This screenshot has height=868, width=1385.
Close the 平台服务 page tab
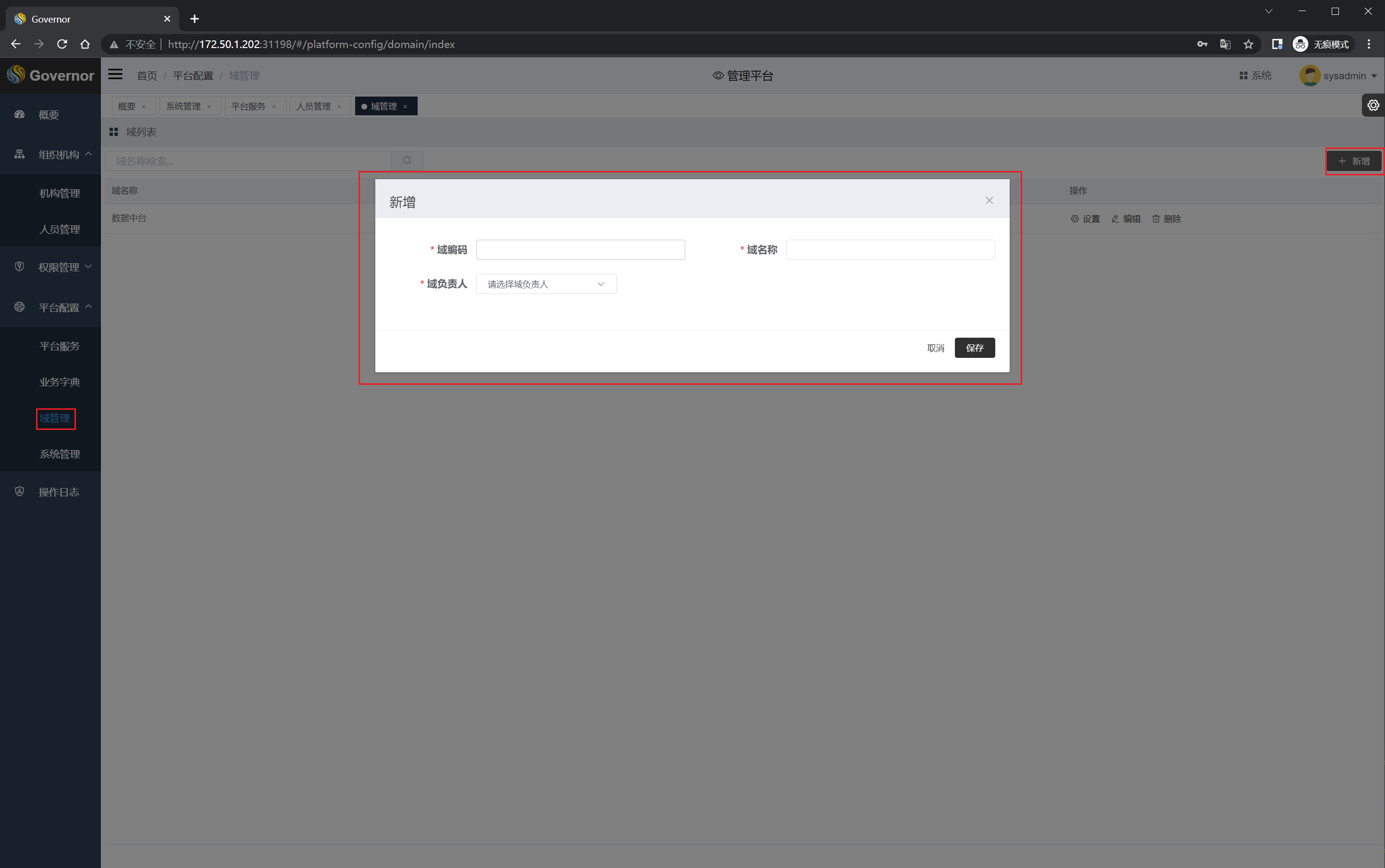click(274, 107)
